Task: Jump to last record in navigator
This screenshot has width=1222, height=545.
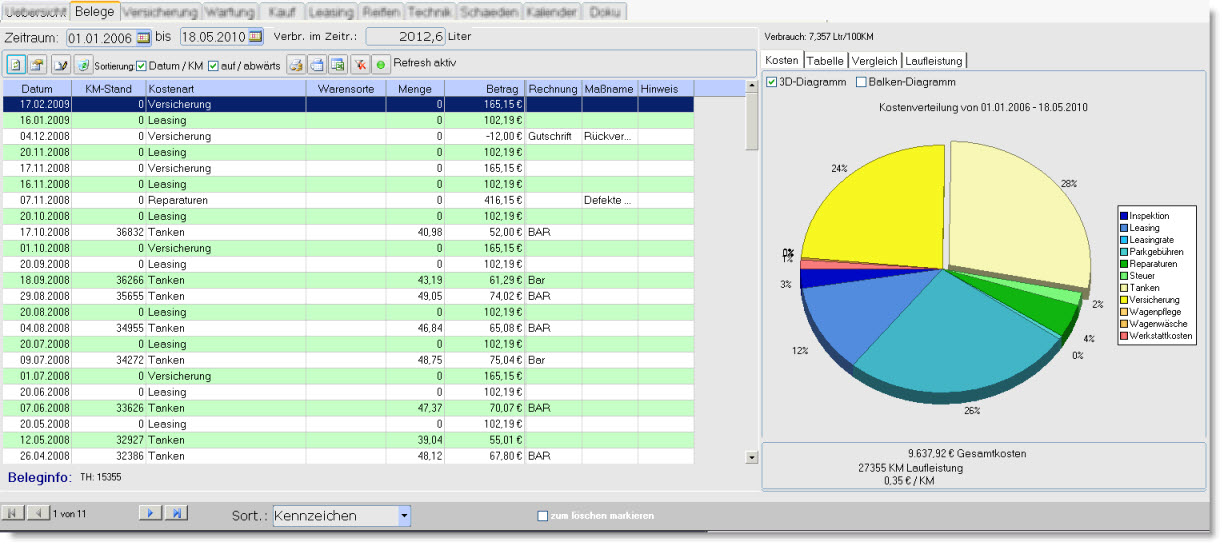Action: point(176,513)
